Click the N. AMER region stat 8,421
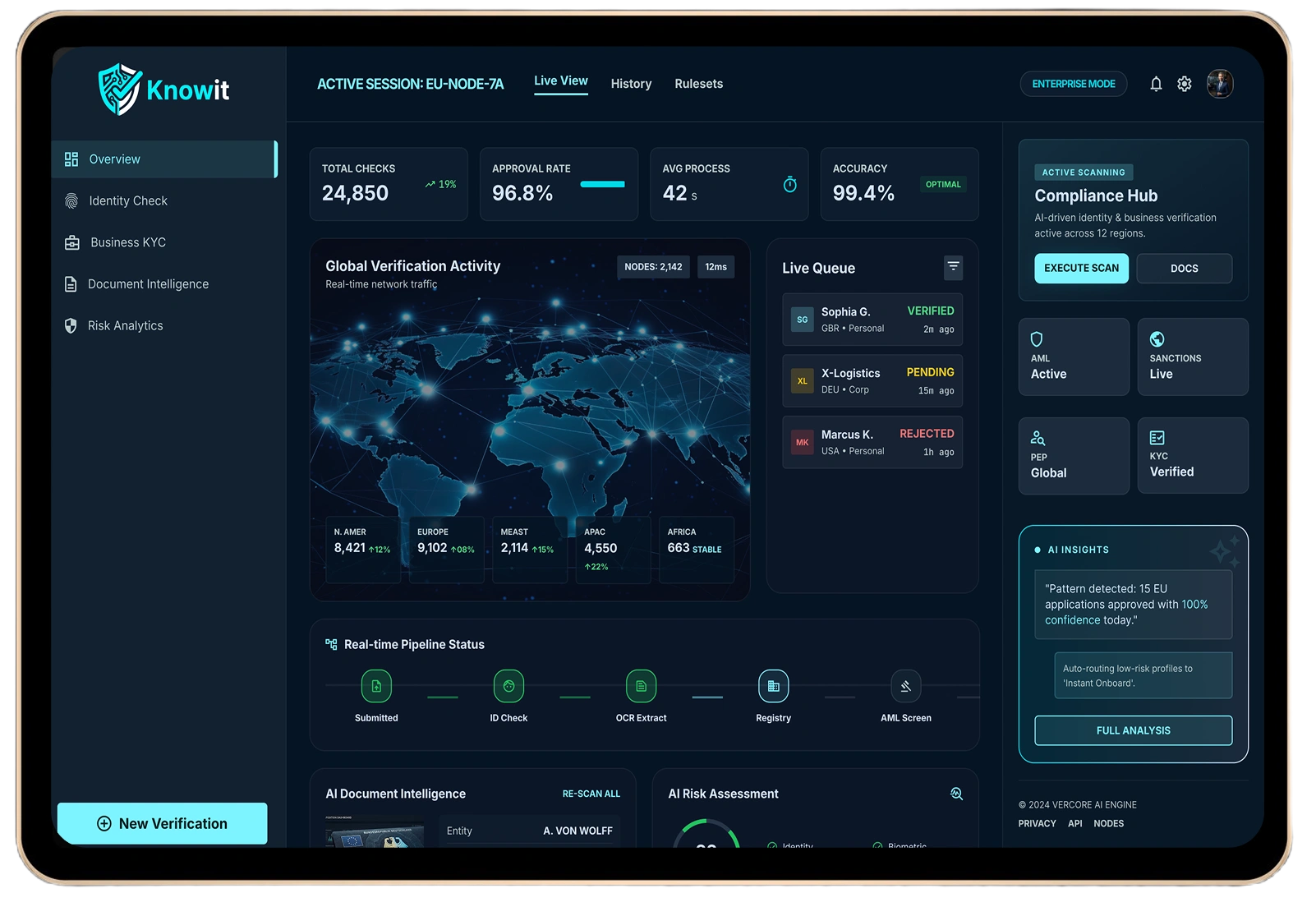 362,549
